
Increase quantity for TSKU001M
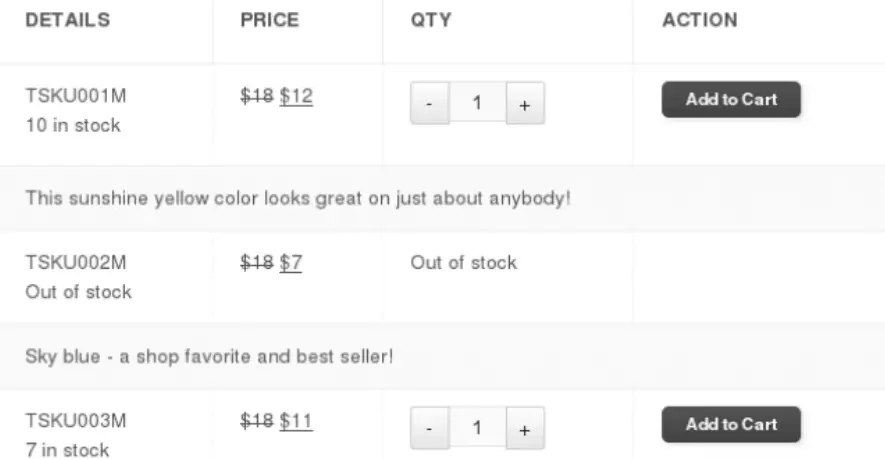click(525, 103)
